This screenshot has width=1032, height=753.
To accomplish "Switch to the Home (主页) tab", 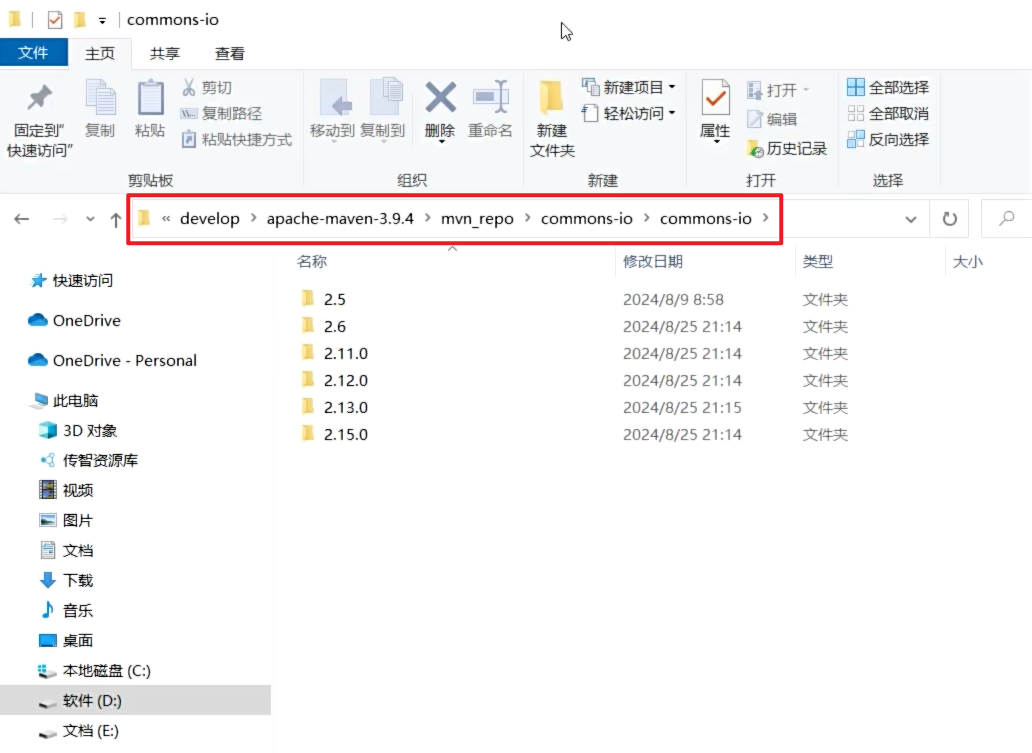I will pos(100,53).
